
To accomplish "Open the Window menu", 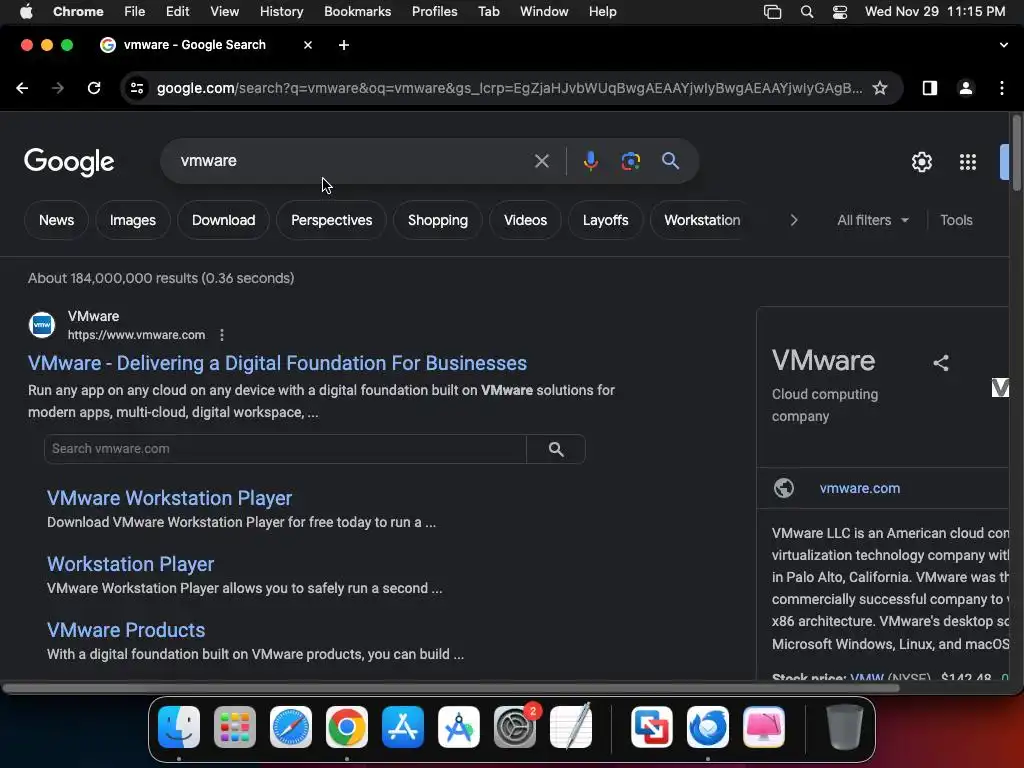I will [544, 12].
